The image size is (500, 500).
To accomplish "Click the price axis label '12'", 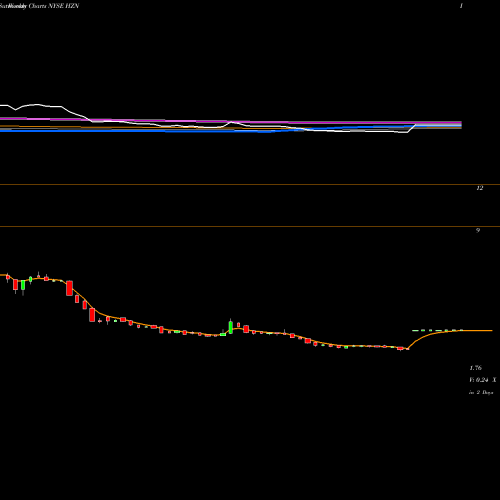I will pyautogui.click(x=479, y=188).
